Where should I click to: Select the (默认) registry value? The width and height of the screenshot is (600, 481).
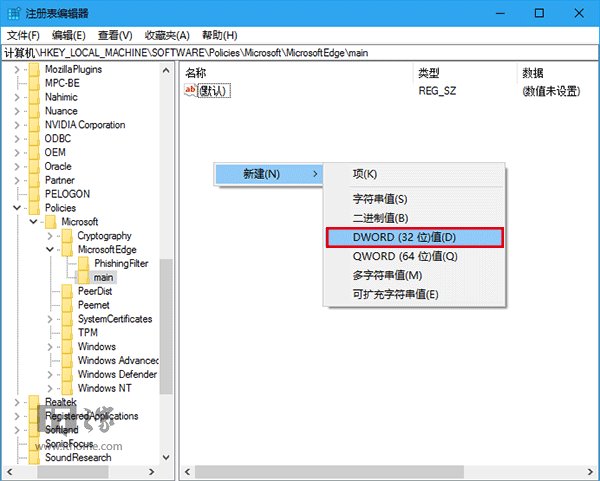click(x=214, y=91)
